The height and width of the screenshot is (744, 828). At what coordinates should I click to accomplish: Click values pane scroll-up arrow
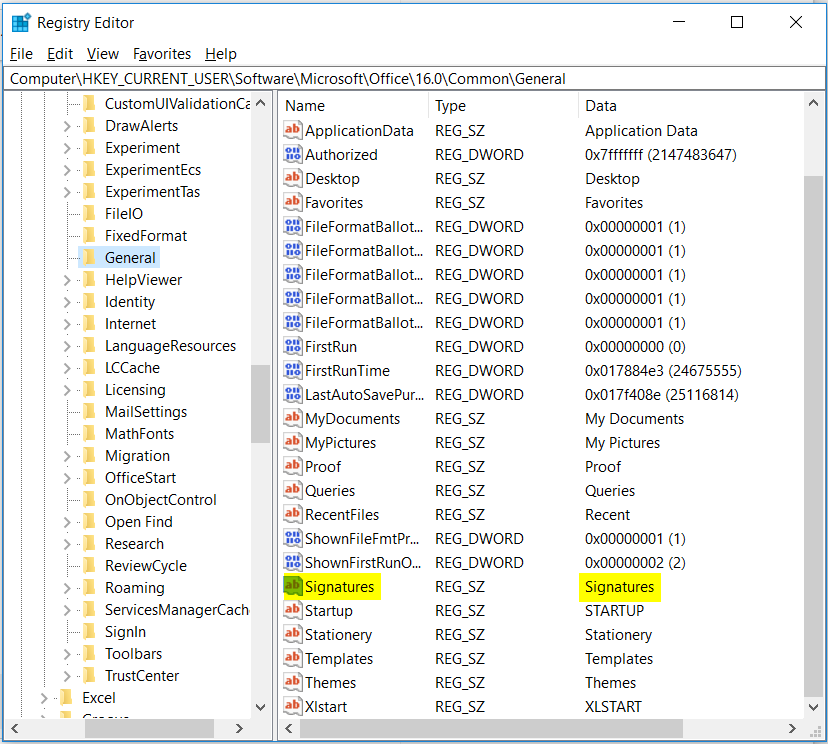(813, 103)
